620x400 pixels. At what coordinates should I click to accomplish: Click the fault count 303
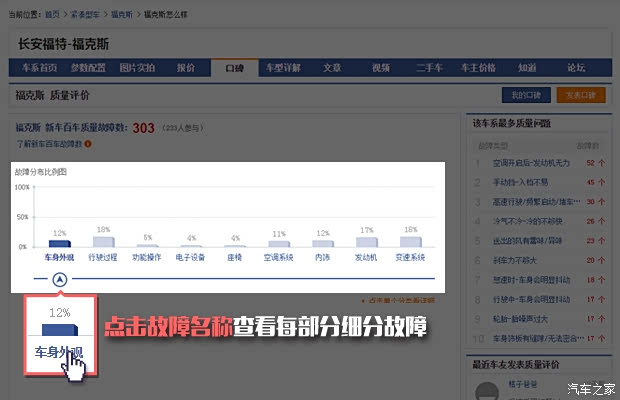point(144,128)
